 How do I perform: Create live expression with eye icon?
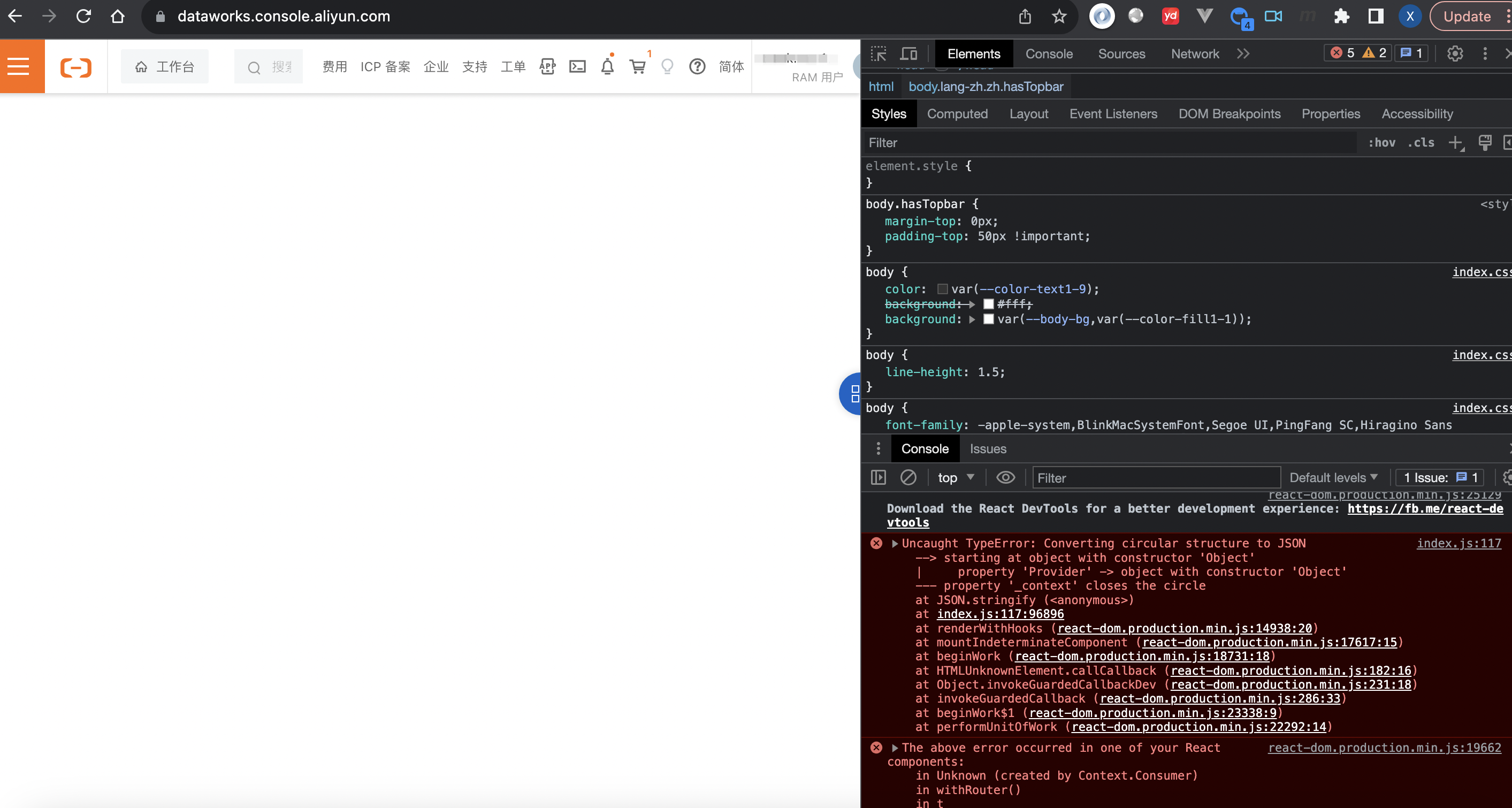[x=1005, y=477]
